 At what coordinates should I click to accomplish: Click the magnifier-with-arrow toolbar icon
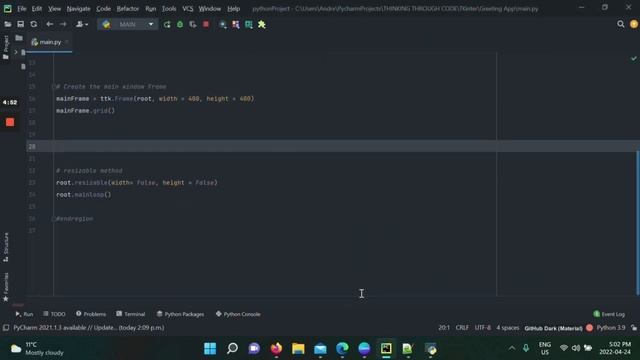[x=223, y=24]
